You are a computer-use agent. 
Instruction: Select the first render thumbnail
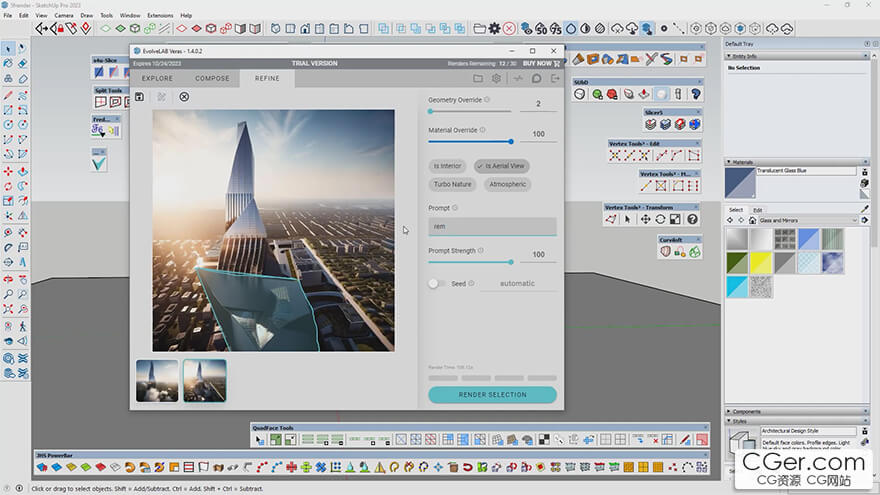(157, 381)
